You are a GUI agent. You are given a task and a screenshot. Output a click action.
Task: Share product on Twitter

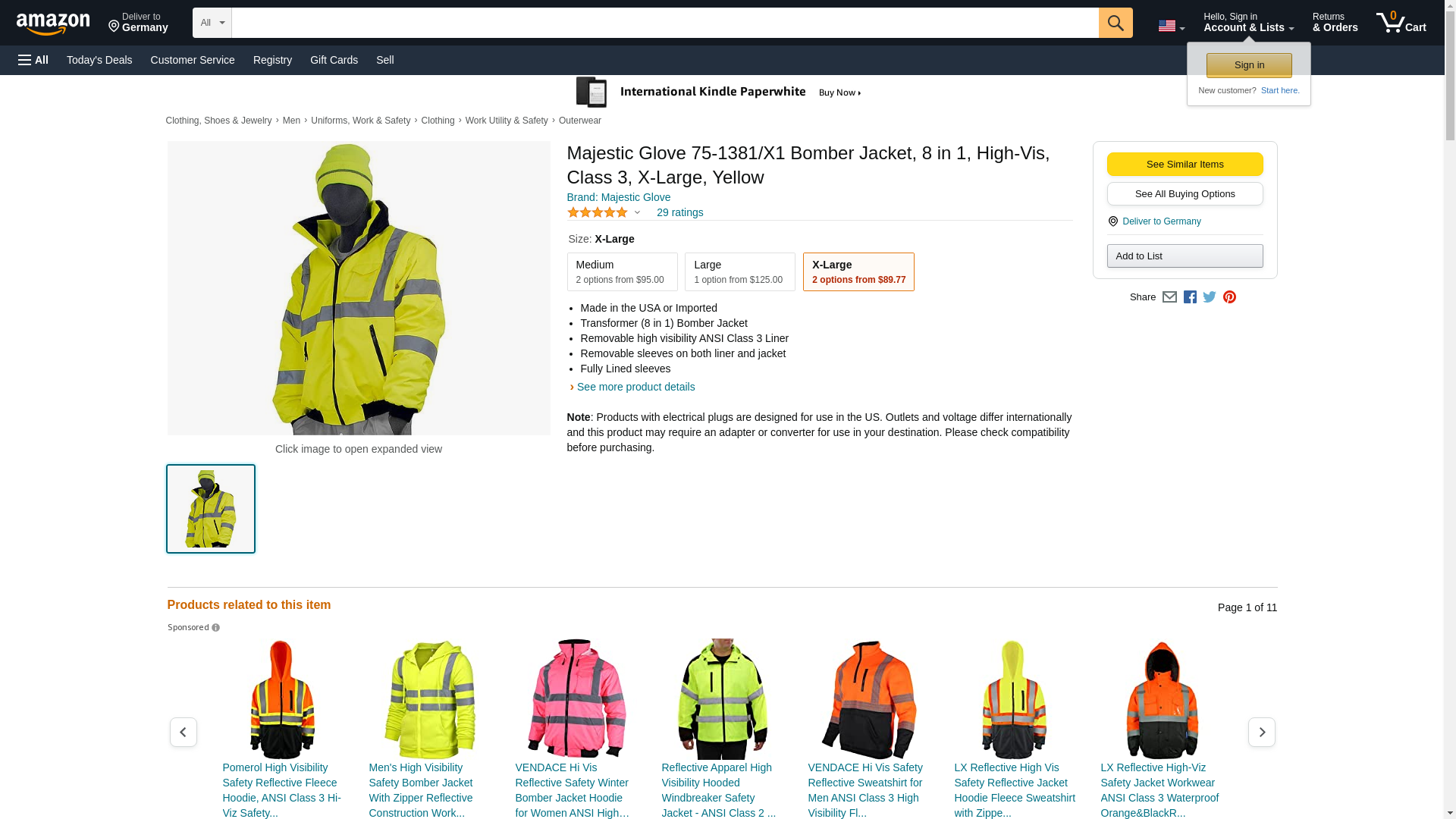tap(1210, 297)
